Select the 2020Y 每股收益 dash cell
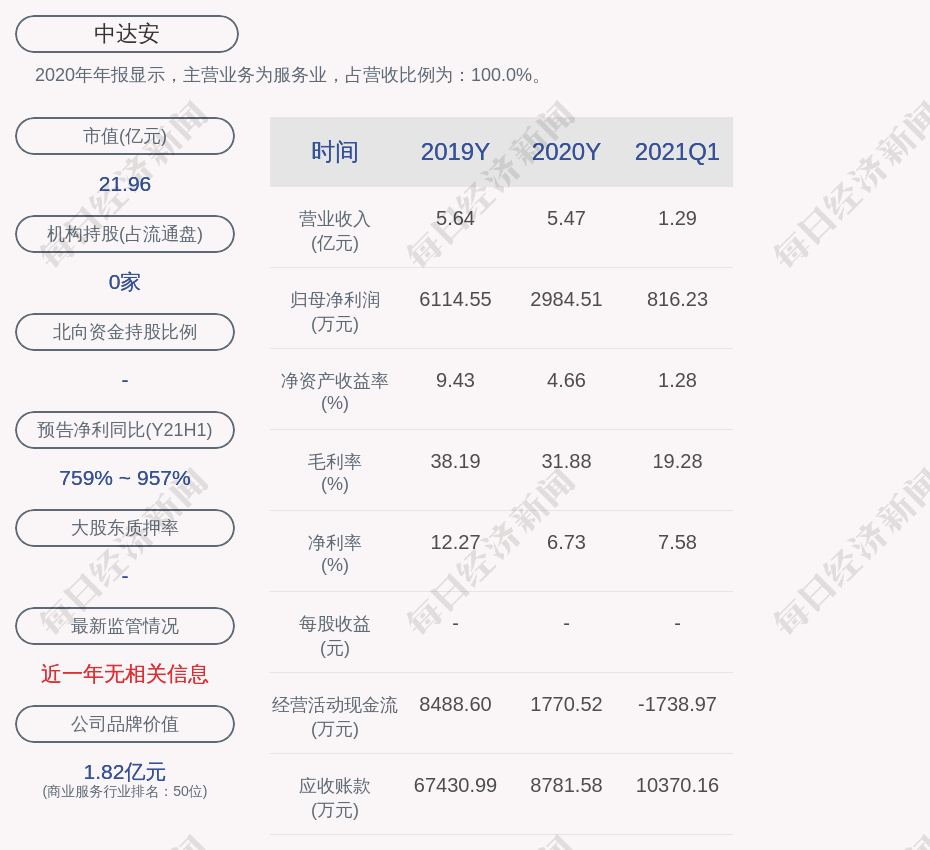This screenshot has height=850, width=930. 566,623
